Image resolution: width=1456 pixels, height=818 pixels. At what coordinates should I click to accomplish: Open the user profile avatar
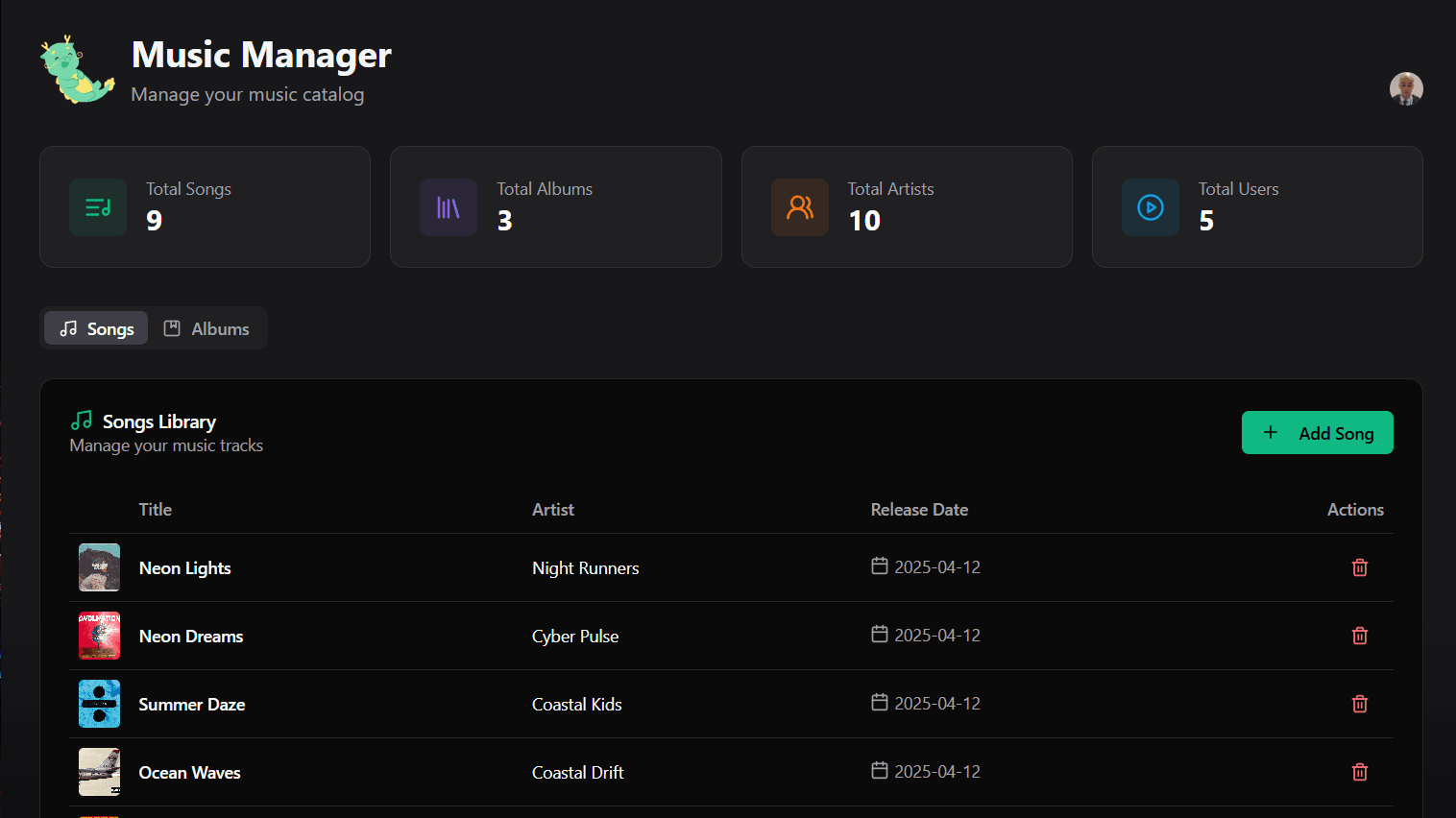pos(1406,87)
